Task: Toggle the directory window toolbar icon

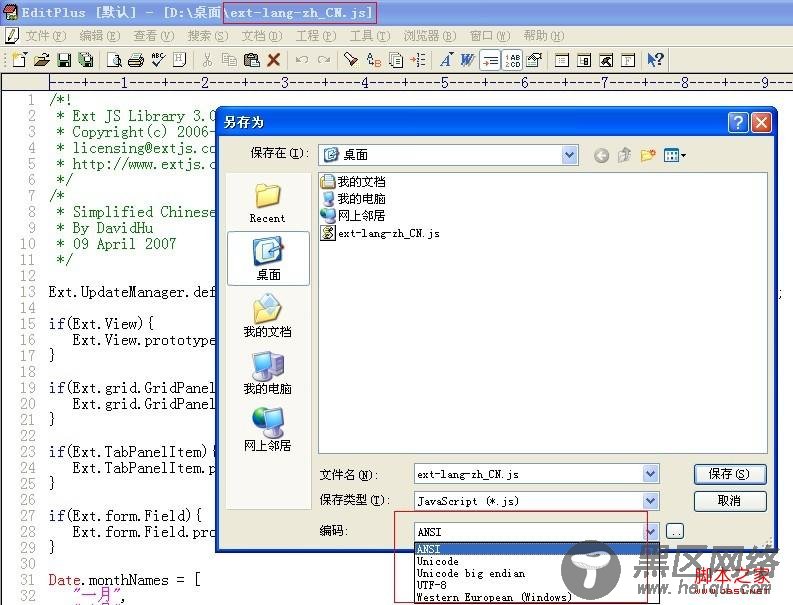Action: click(x=584, y=60)
